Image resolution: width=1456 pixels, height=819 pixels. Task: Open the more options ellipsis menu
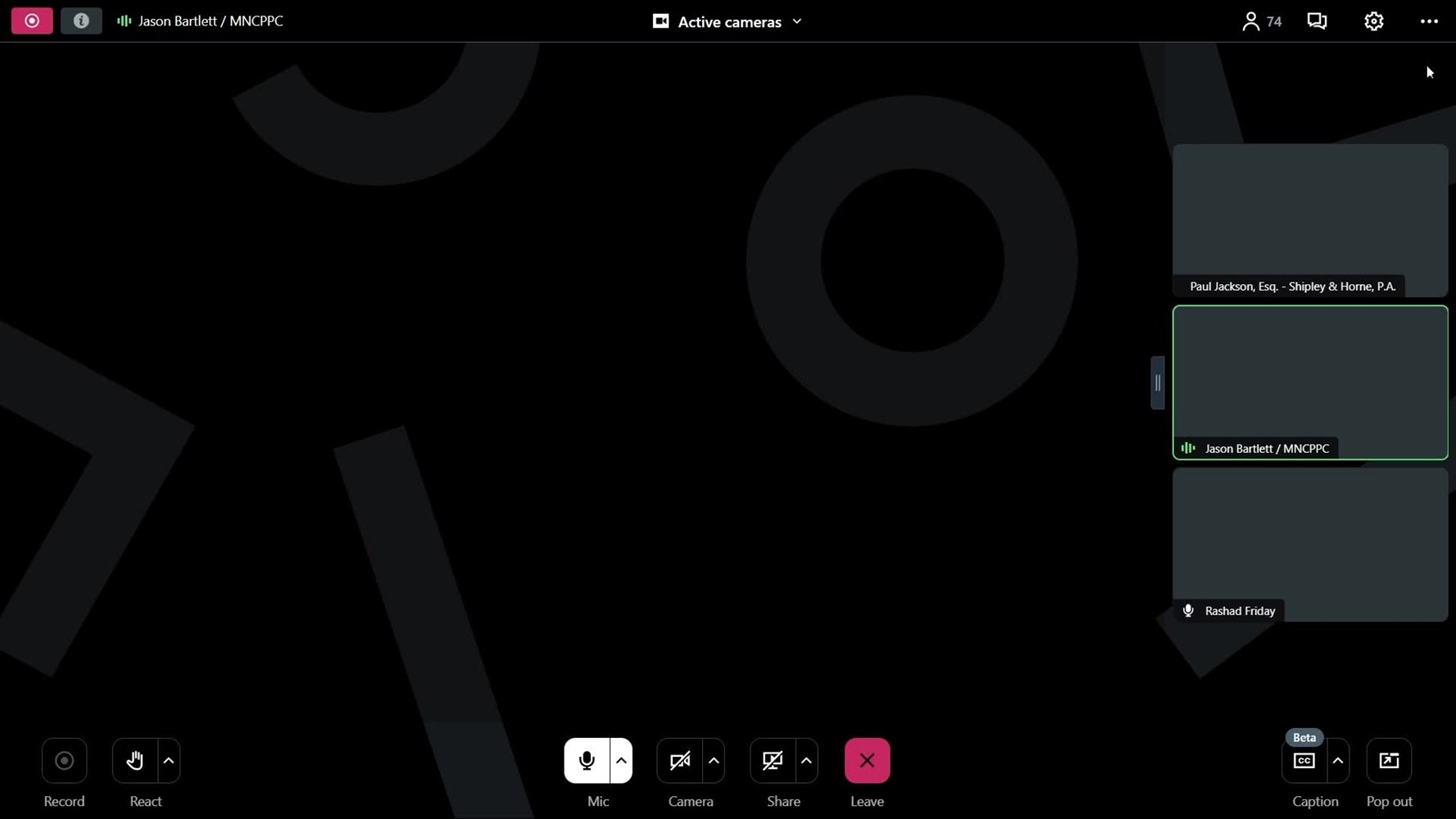click(x=1428, y=21)
